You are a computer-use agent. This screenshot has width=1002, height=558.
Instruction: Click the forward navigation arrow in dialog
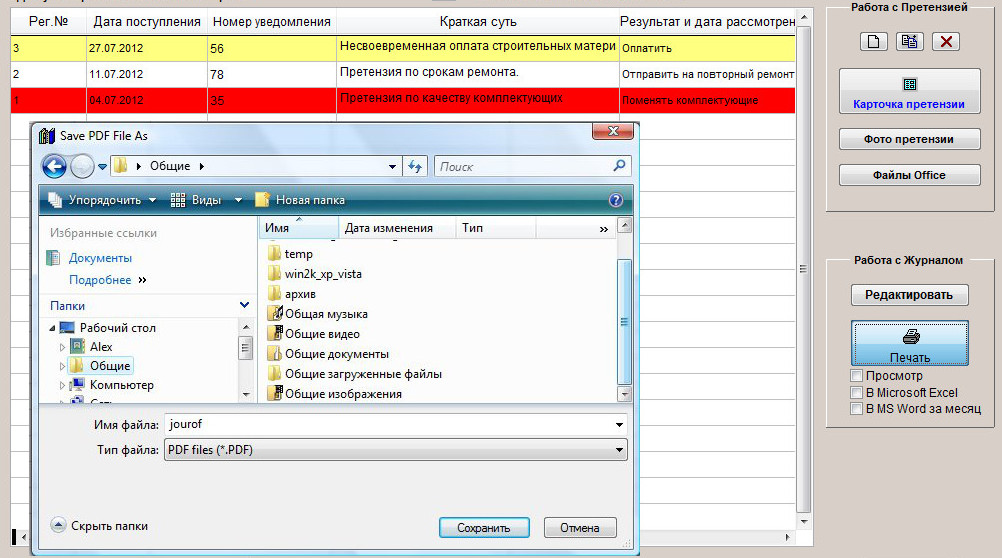[x=82, y=167]
